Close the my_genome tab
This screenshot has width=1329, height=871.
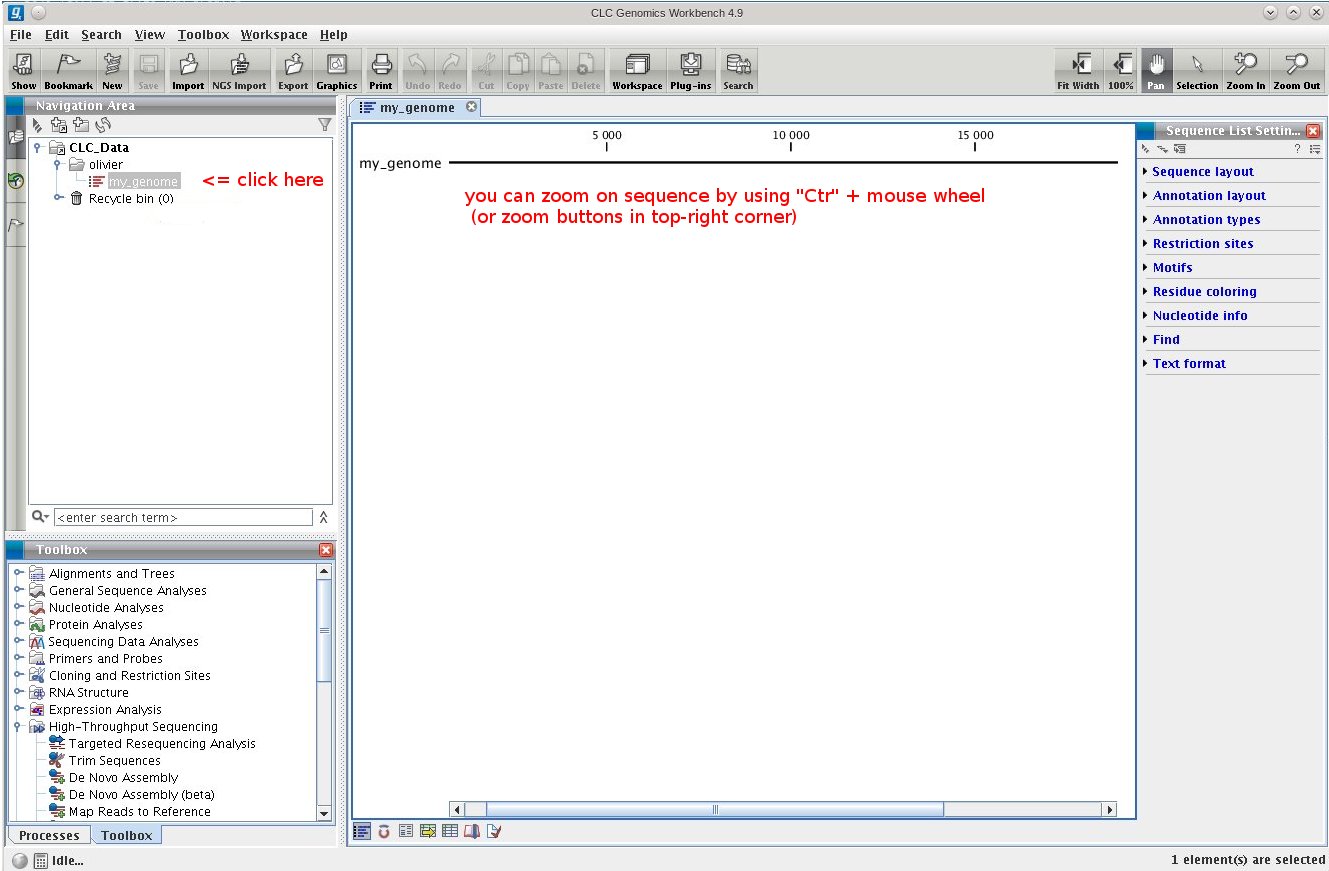pos(471,107)
